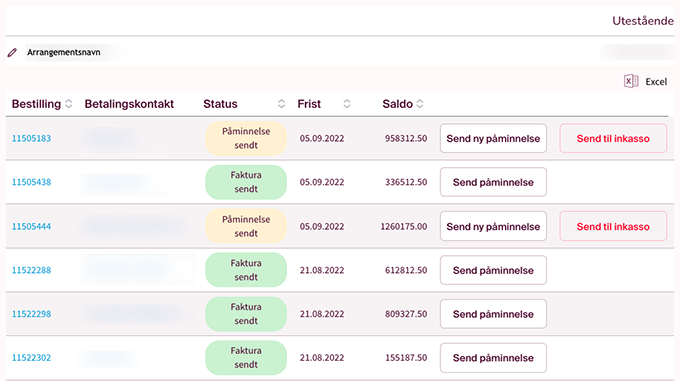This screenshot has width=680, height=381.
Task: Send ny påminnelse for order 11505183
Action: 493,138
